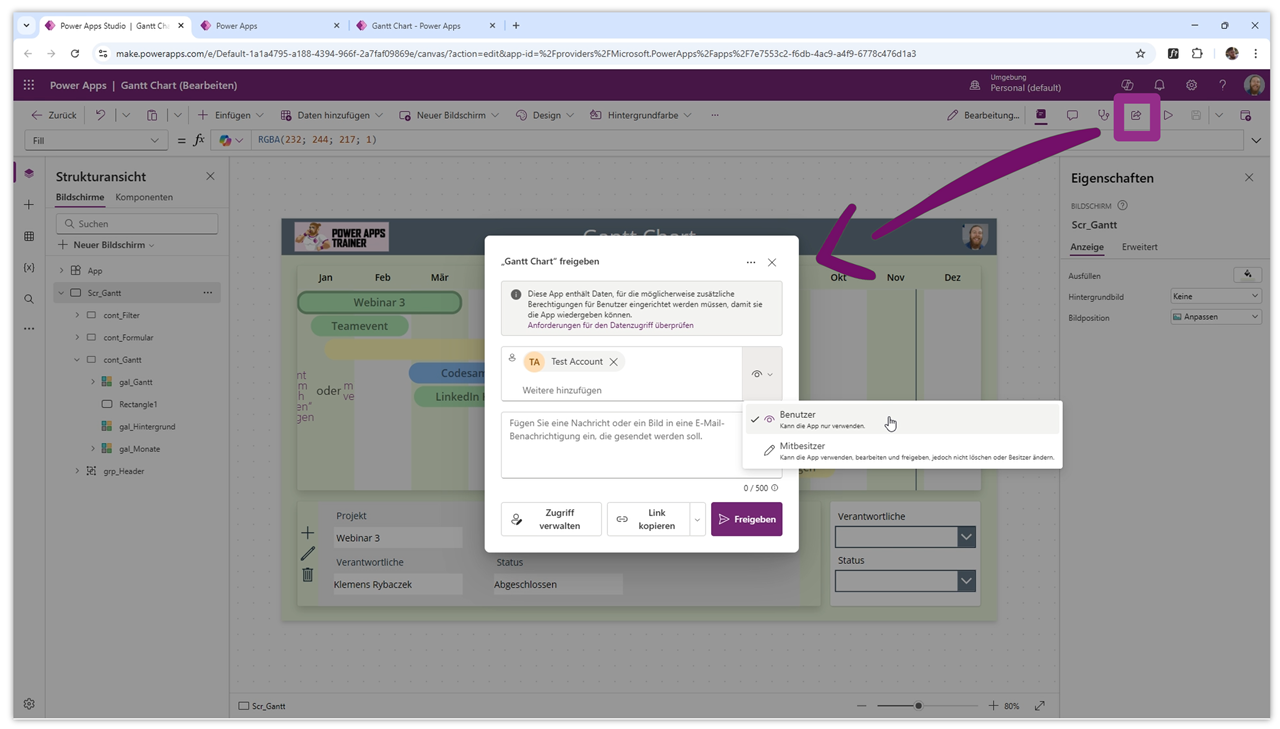
Task: Select the Benutzer permission option
Action: pyautogui.click(x=901, y=419)
